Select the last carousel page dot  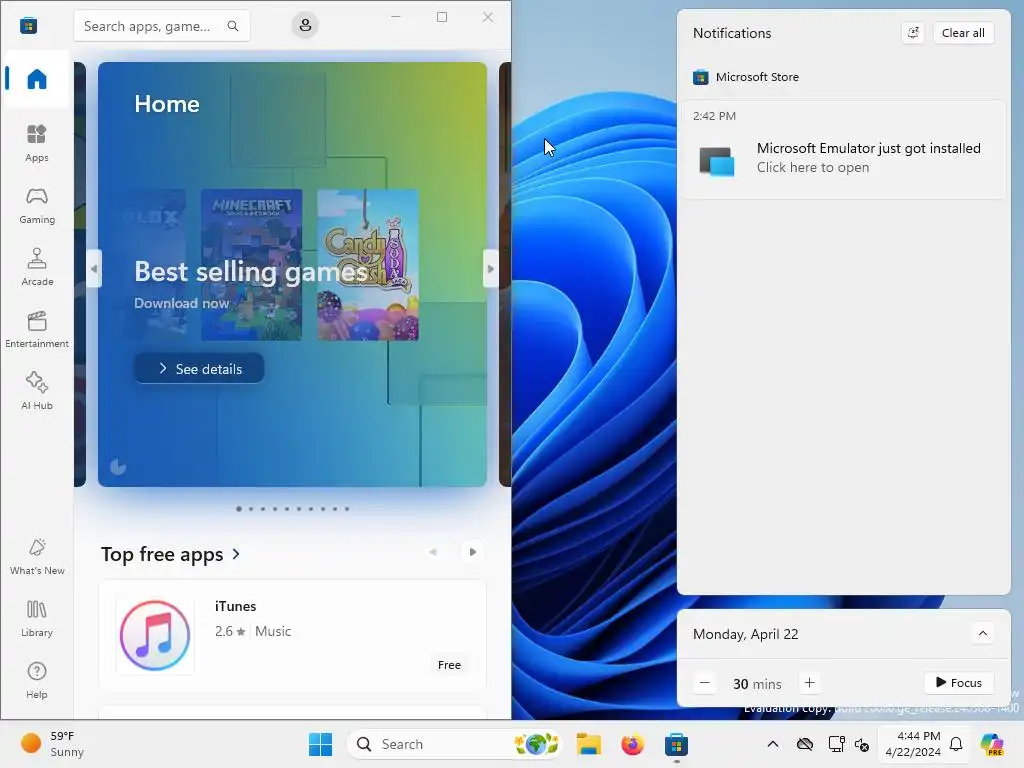click(347, 509)
